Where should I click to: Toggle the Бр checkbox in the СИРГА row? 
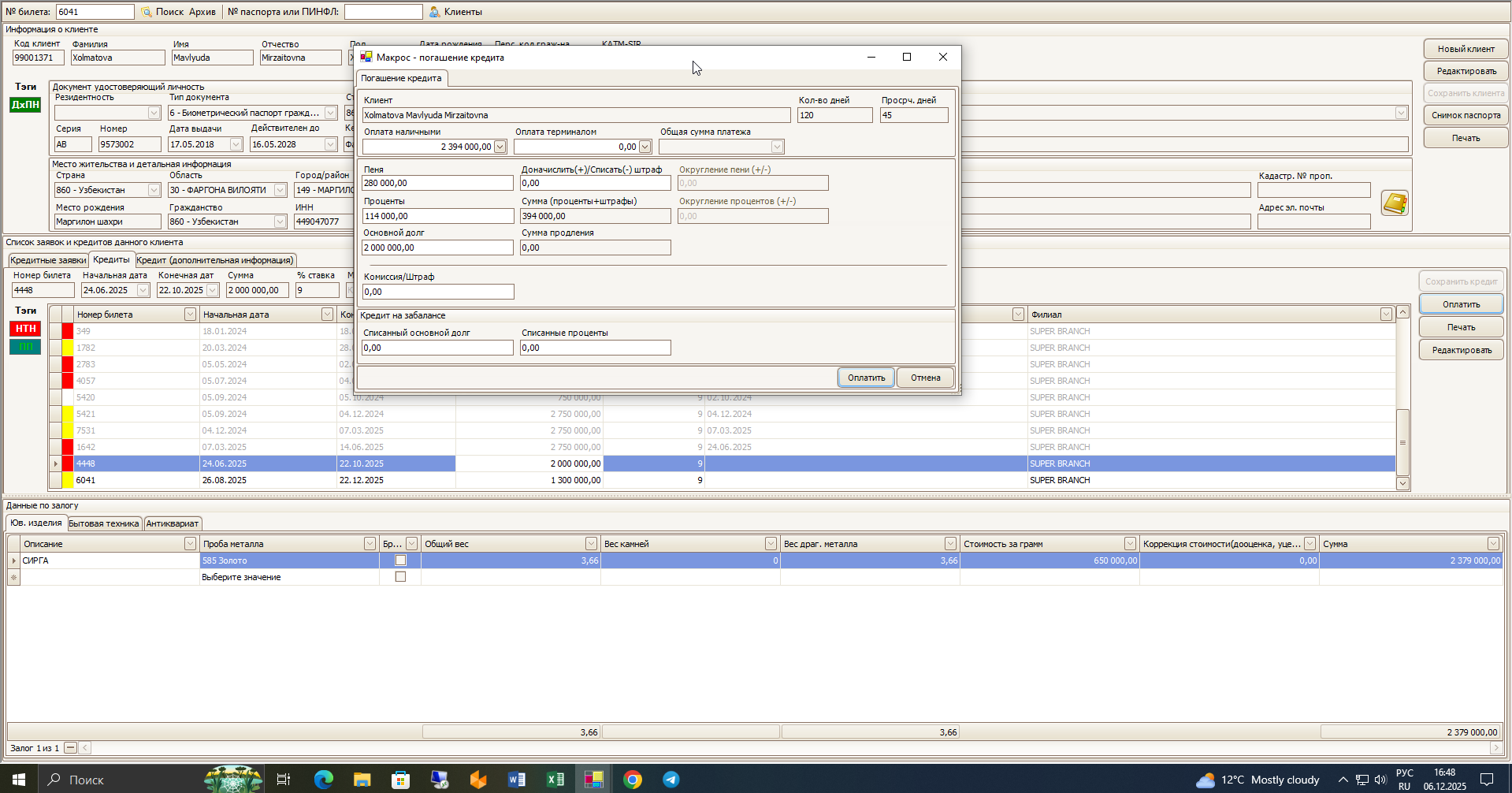pos(400,560)
